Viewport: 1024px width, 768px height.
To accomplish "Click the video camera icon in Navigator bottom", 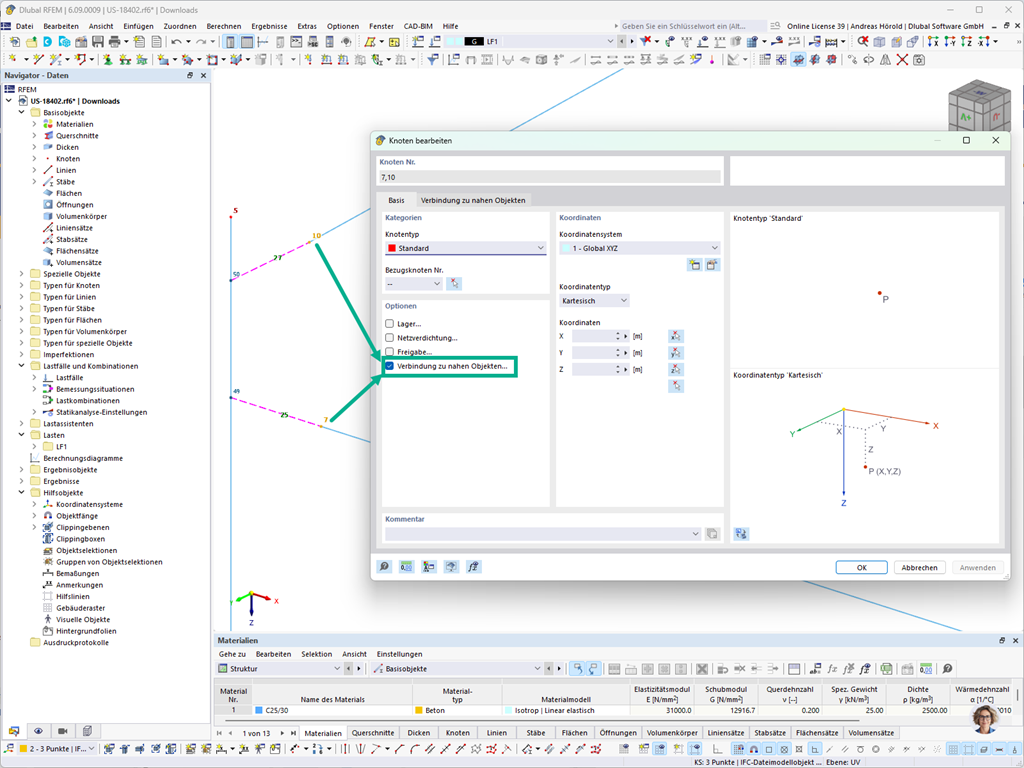I will pos(63,731).
